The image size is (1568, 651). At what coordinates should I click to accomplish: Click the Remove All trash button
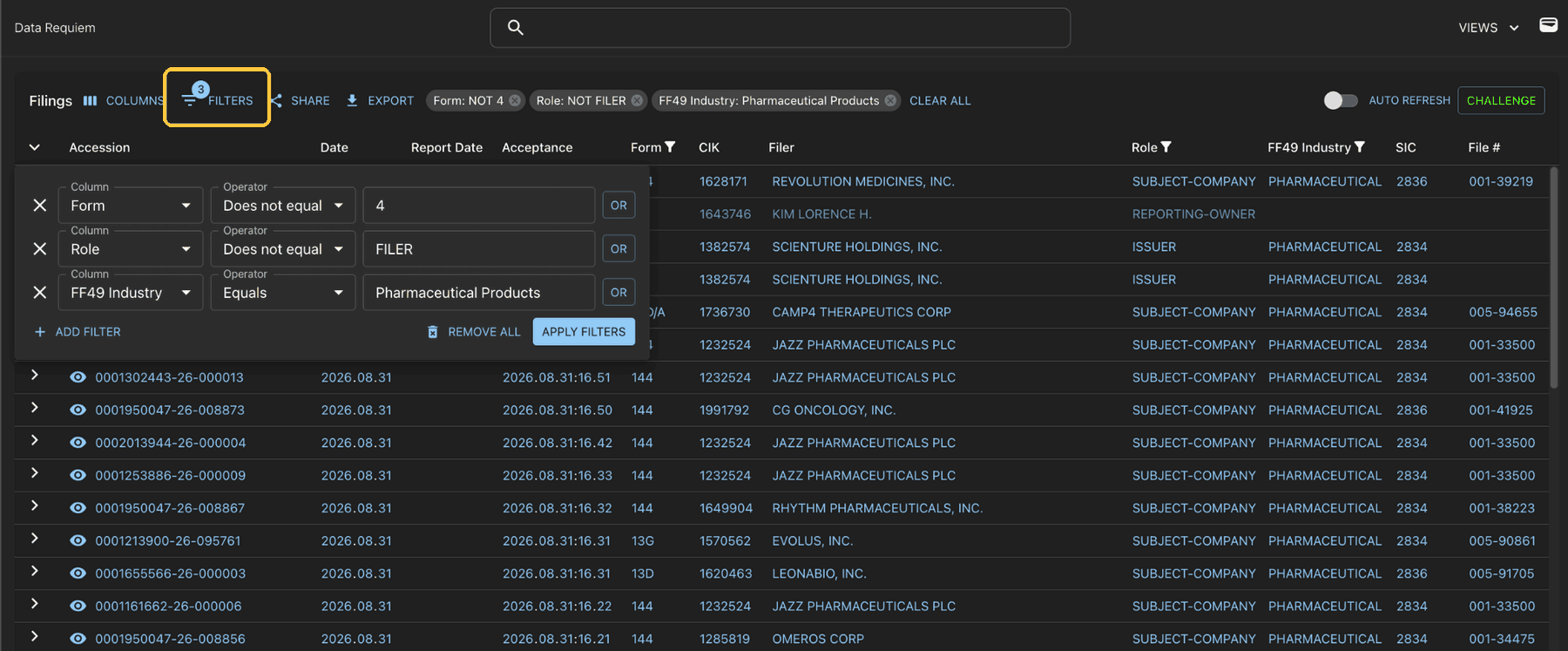click(474, 332)
